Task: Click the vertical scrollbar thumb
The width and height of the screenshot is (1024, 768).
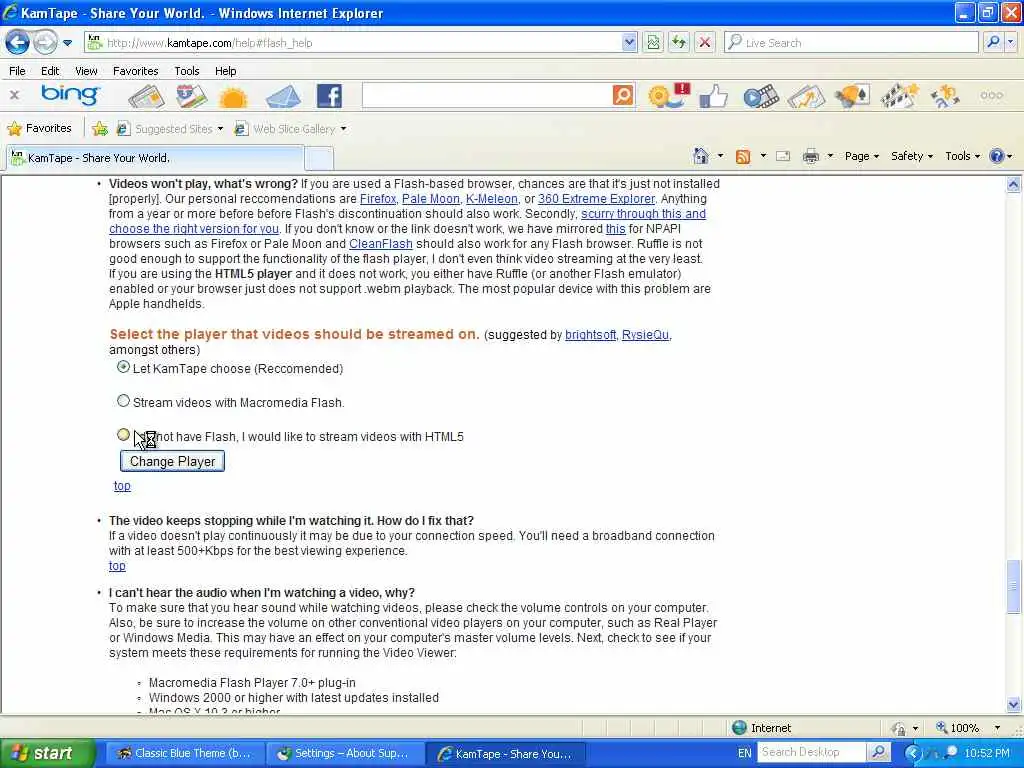Action: point(1013,586)
